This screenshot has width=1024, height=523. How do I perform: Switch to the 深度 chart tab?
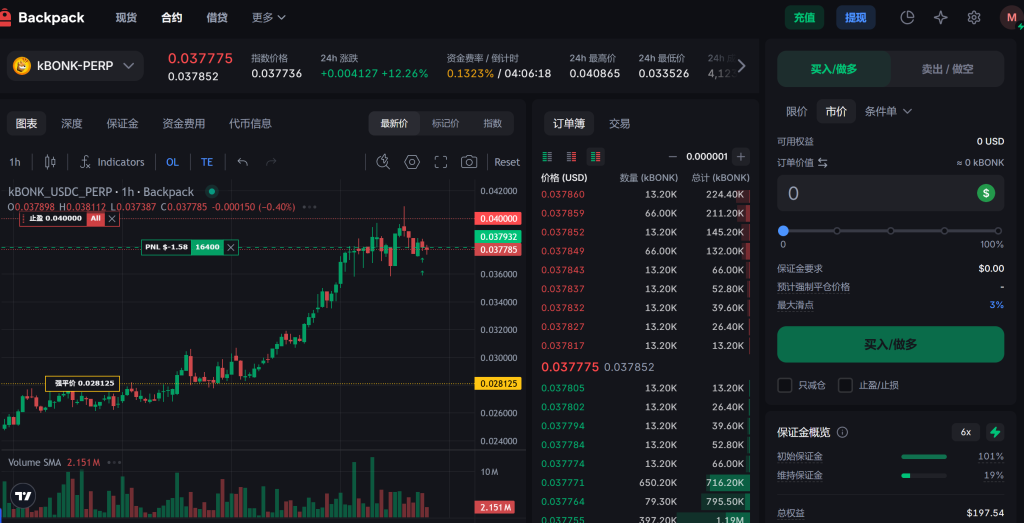click(71, 124)
